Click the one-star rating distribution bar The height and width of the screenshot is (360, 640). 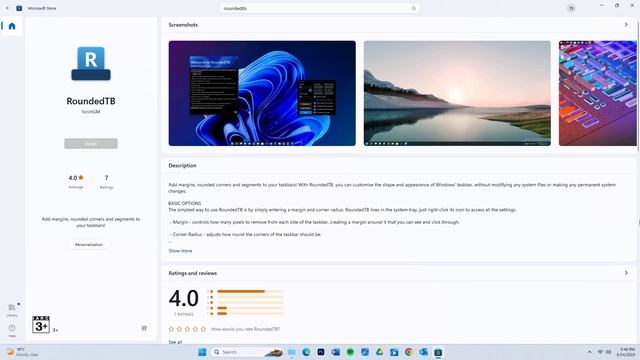(250, 313)
